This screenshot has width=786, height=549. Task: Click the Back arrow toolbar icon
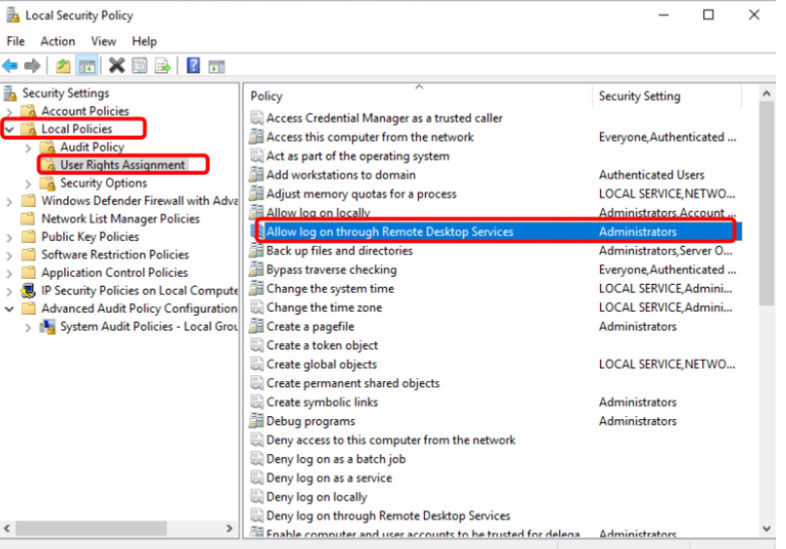pyautogui.click(x=10, y=66)
